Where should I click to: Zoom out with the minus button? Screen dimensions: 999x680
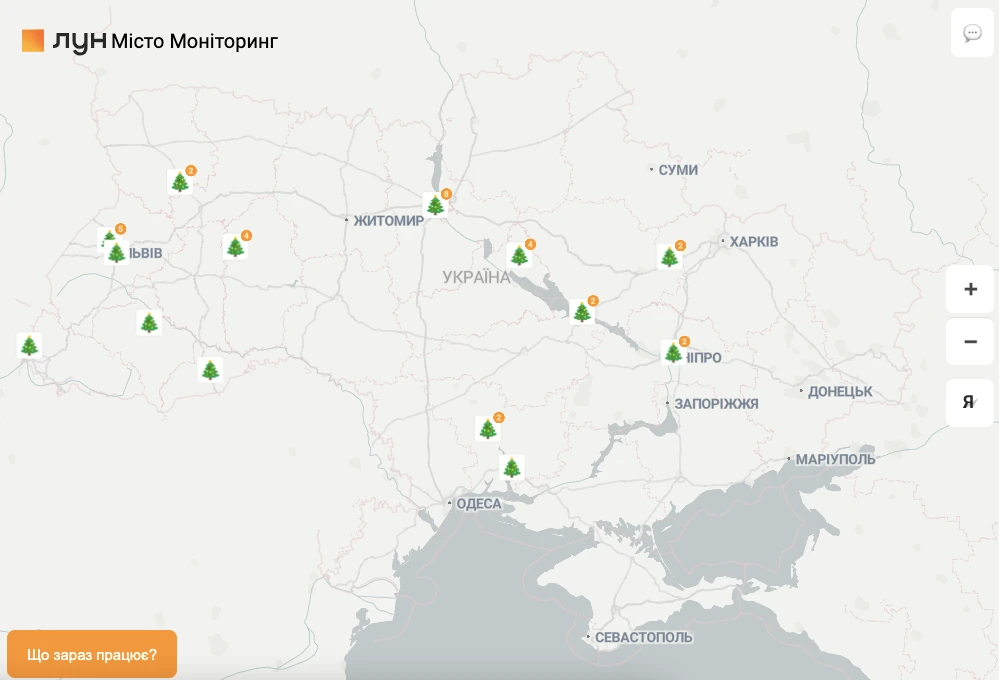[970, 342]
